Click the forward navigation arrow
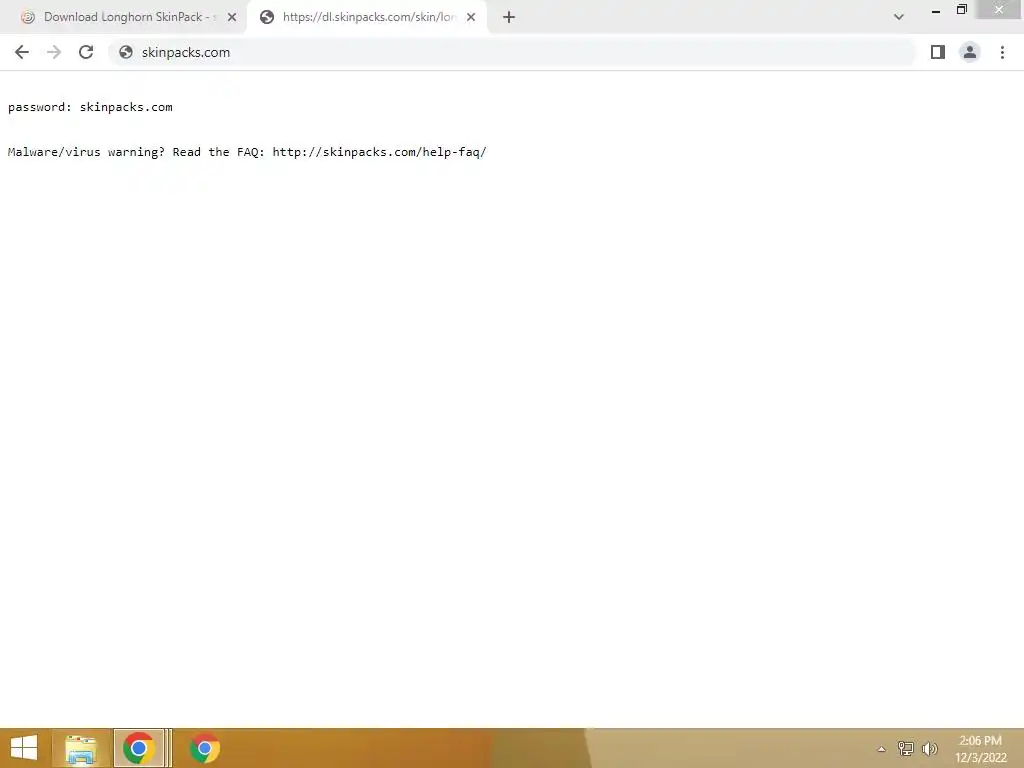 (54, 52)
